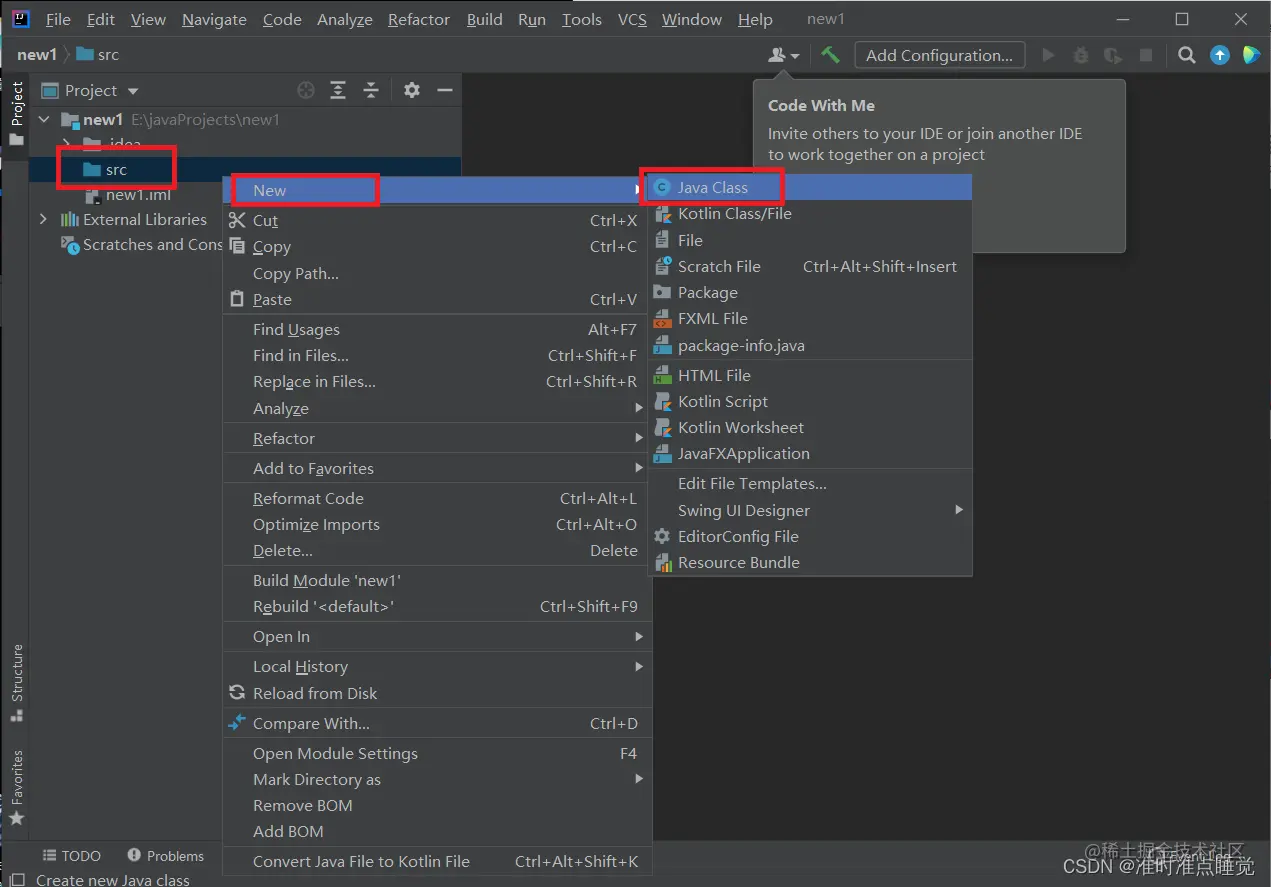Select Java Class in the New submenu
1271x887 pixels.
811,187
